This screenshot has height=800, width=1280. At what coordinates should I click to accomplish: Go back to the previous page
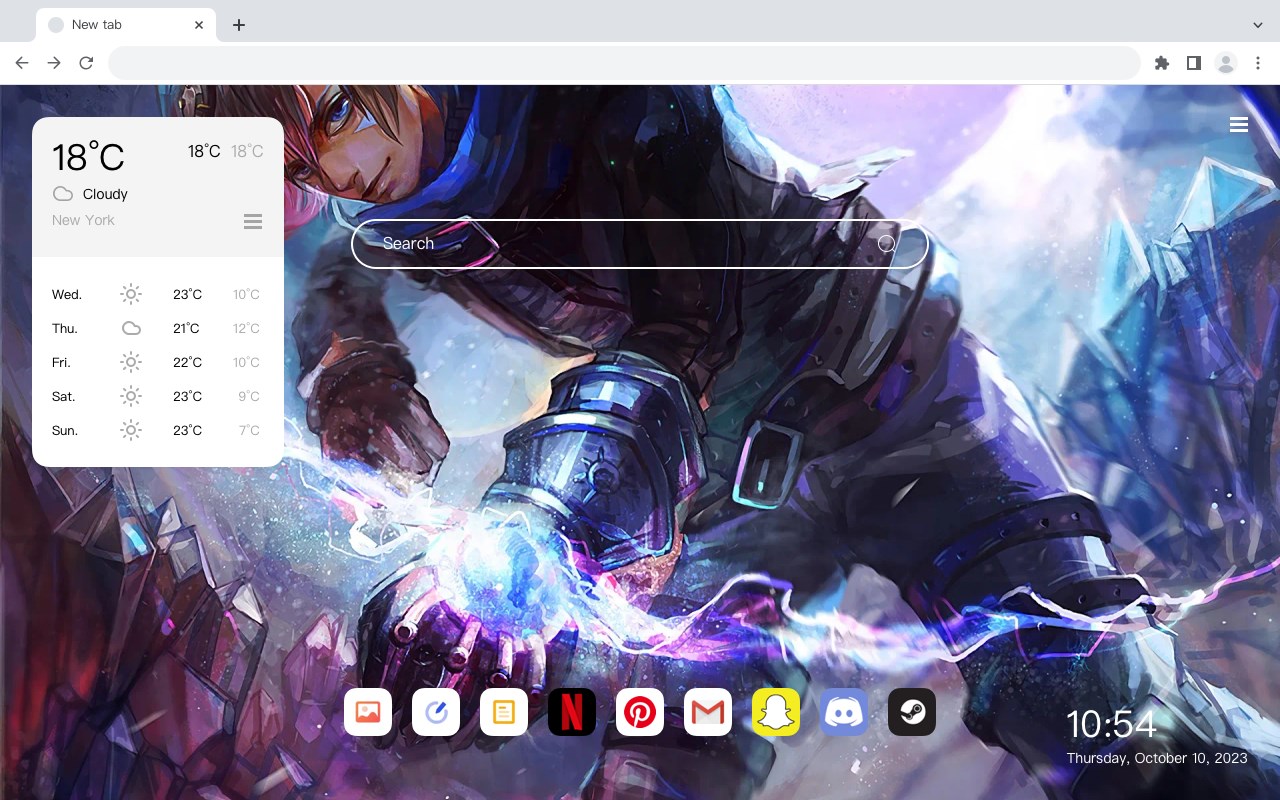22,63
